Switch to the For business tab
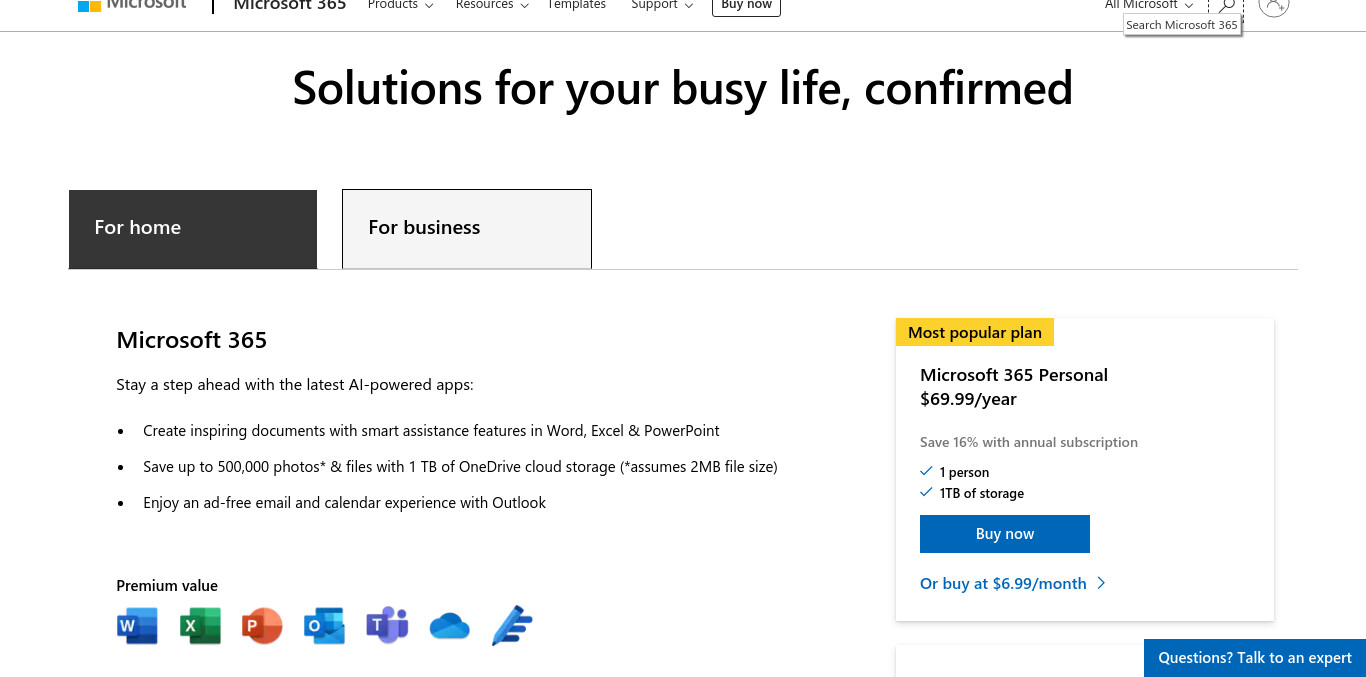The width and height of the screenshot is (1366, 677). (467, 229)
